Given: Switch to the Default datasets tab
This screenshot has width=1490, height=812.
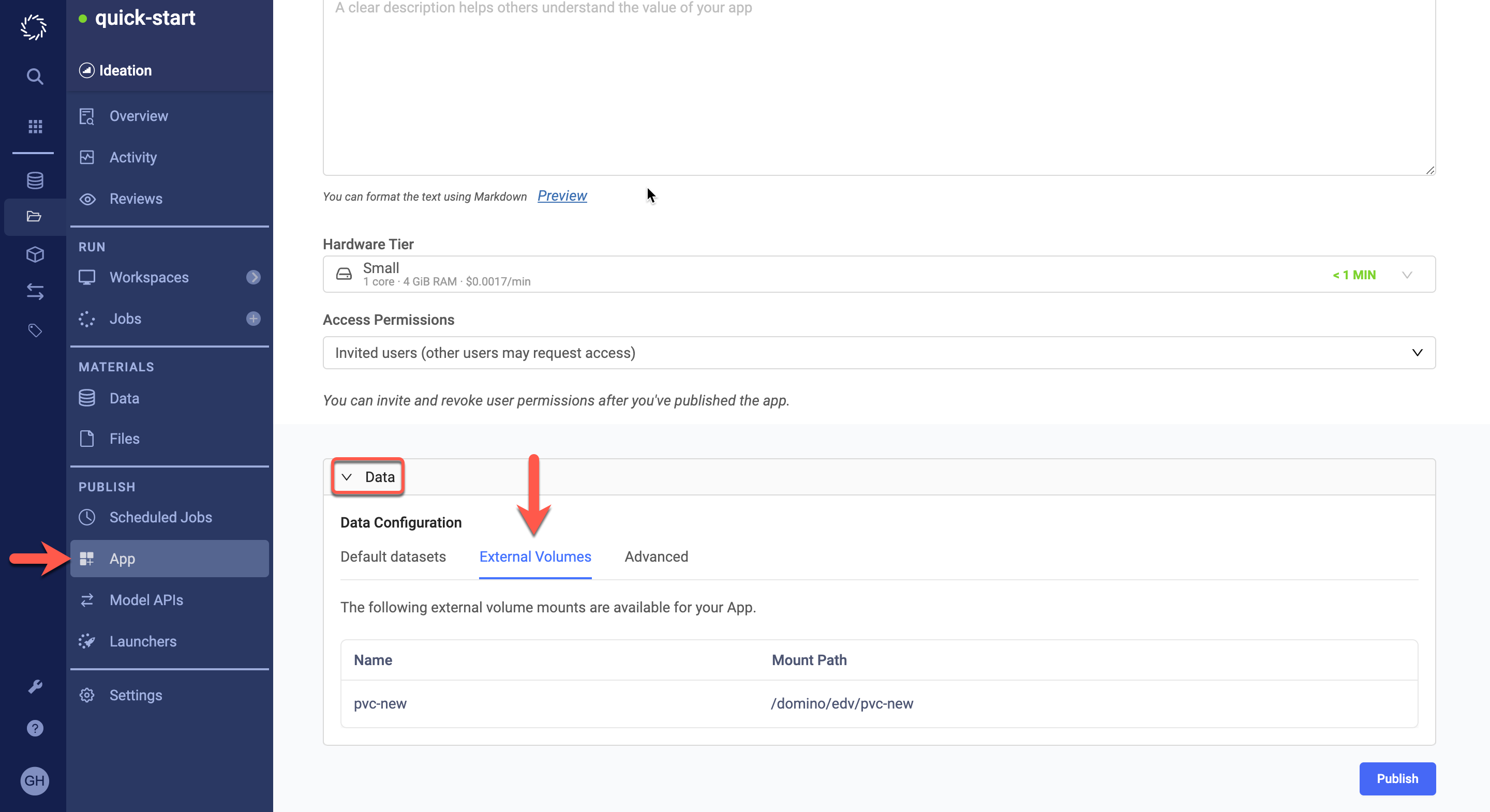Looking at the screenshot, I should pos(393,556).
